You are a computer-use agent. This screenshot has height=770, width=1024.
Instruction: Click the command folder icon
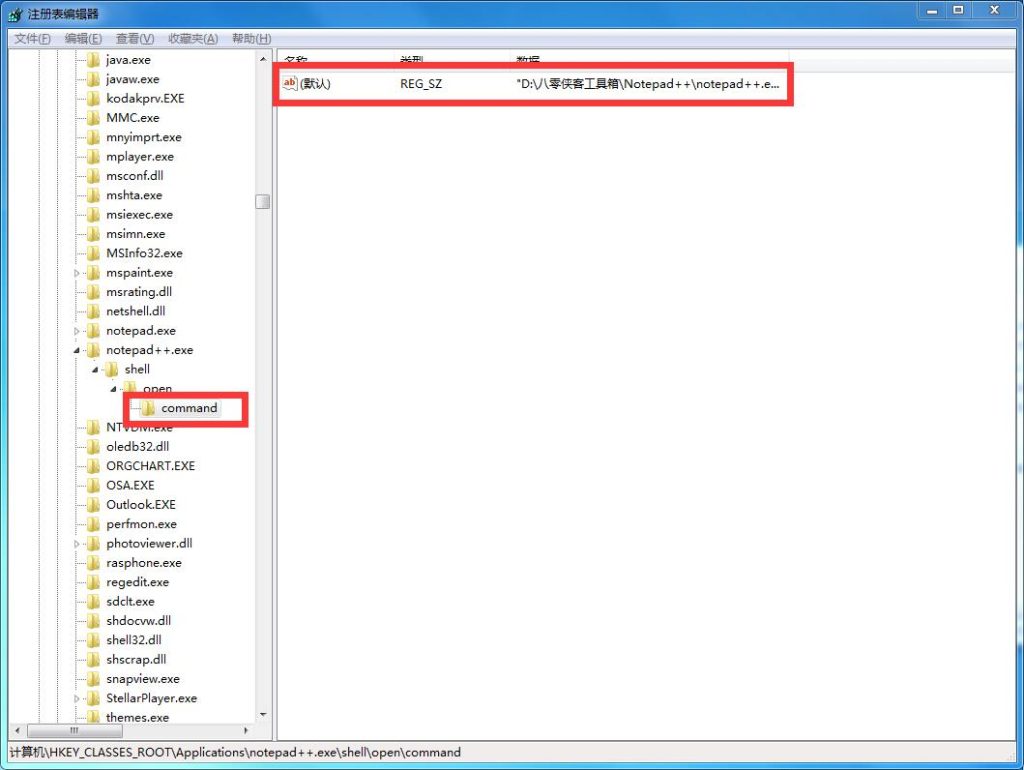[x=148, y=408]
